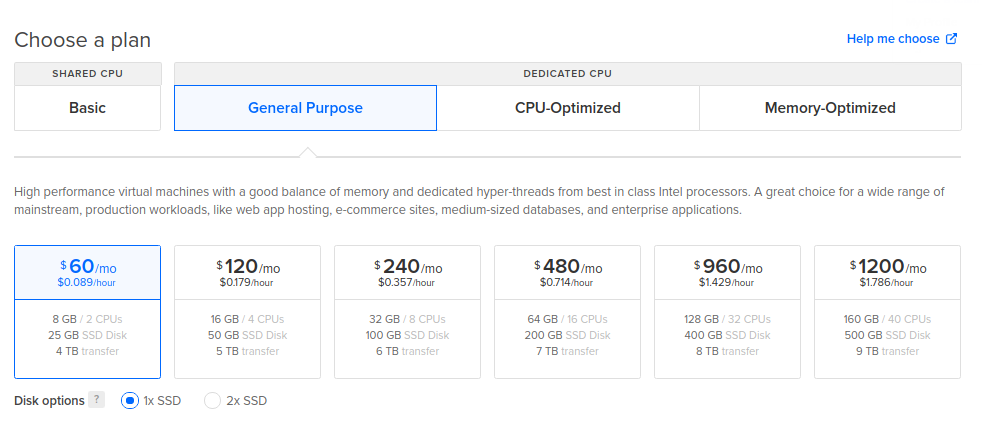This screenshot has width=982, height=426.
Task: Pick the $1200/mo plan with 160 GB
Action: (x=887, y=312)
